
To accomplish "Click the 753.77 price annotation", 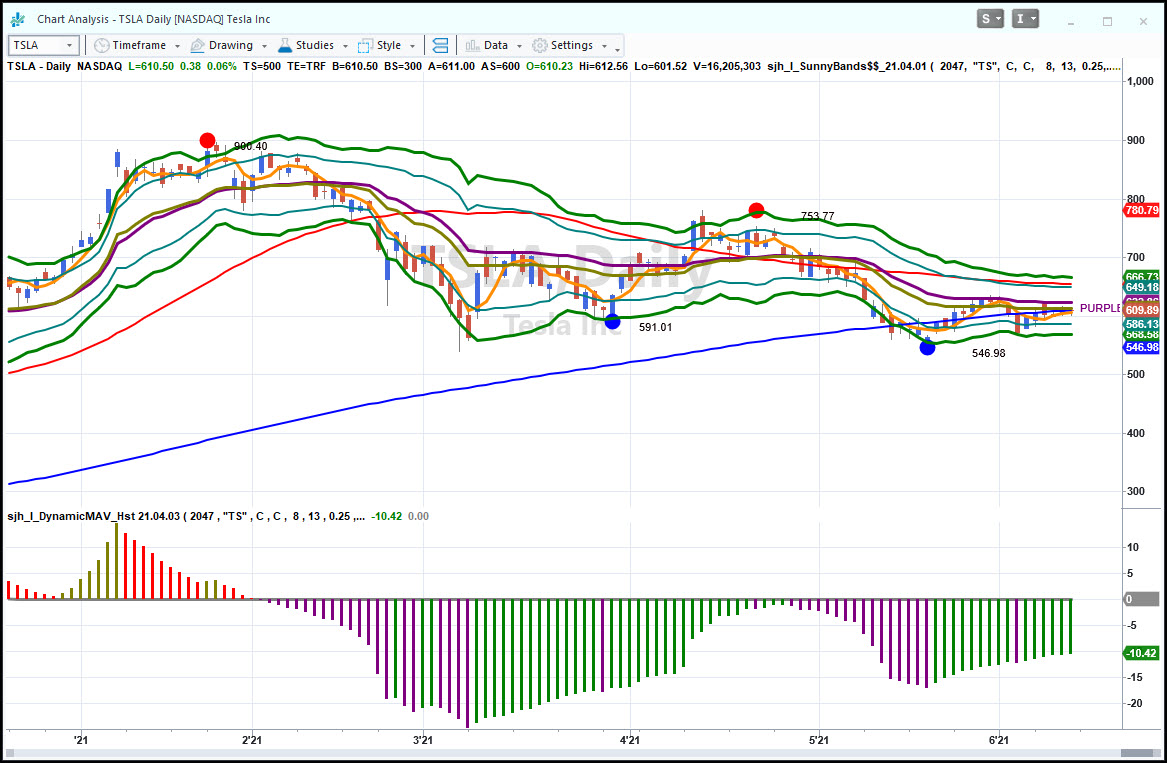I will point(817,217).
